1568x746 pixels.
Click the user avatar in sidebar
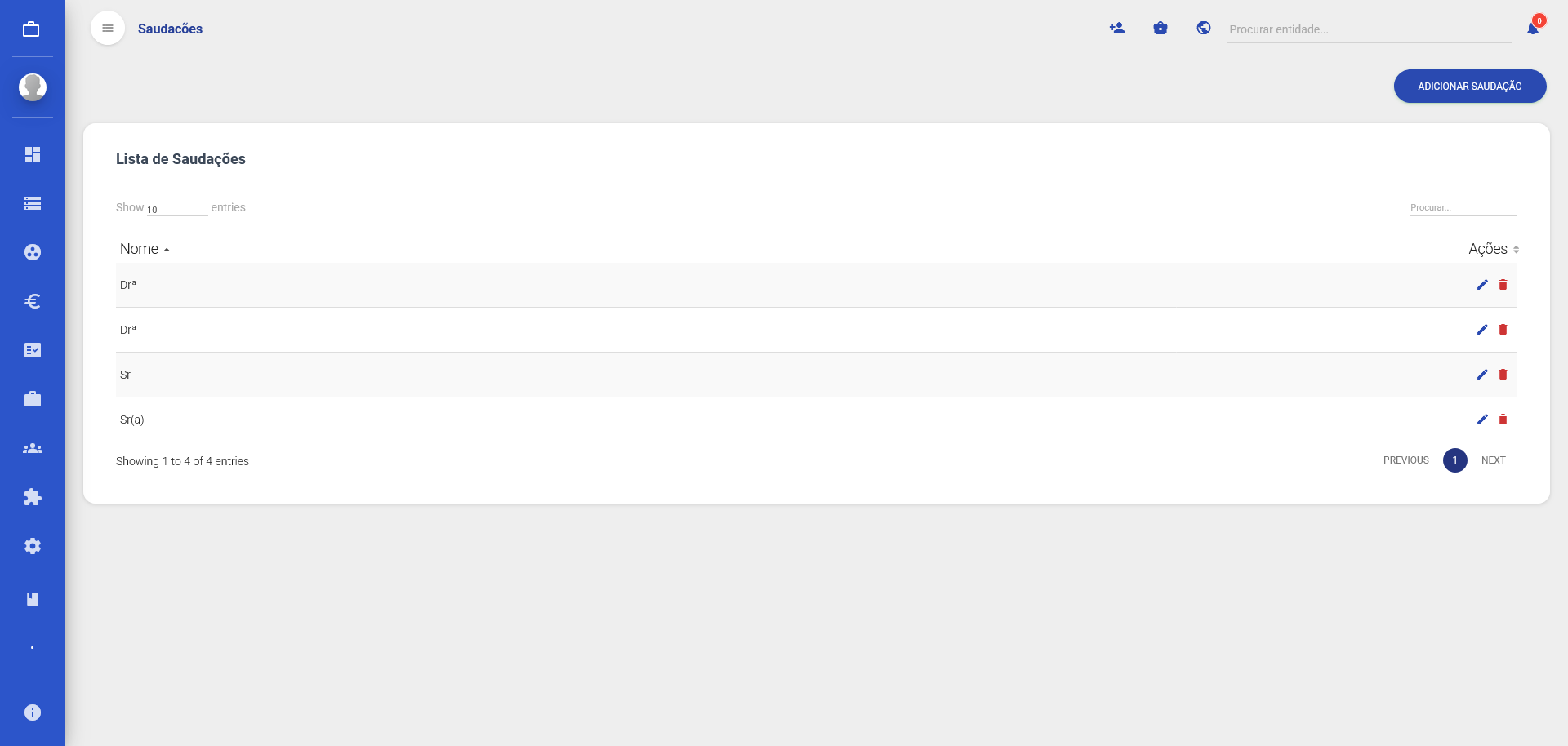[x=33, y=87]
